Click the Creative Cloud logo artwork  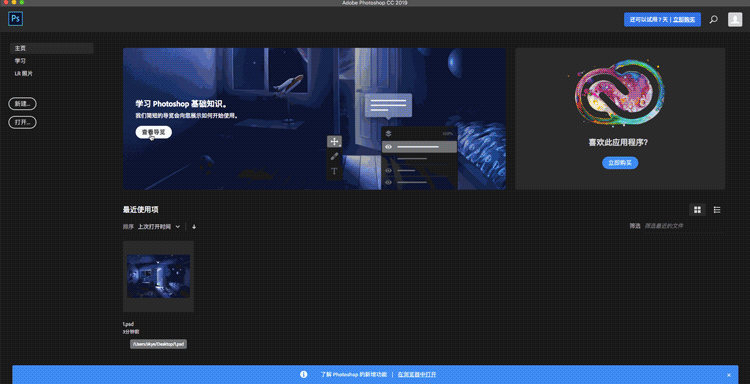(619, 93)
